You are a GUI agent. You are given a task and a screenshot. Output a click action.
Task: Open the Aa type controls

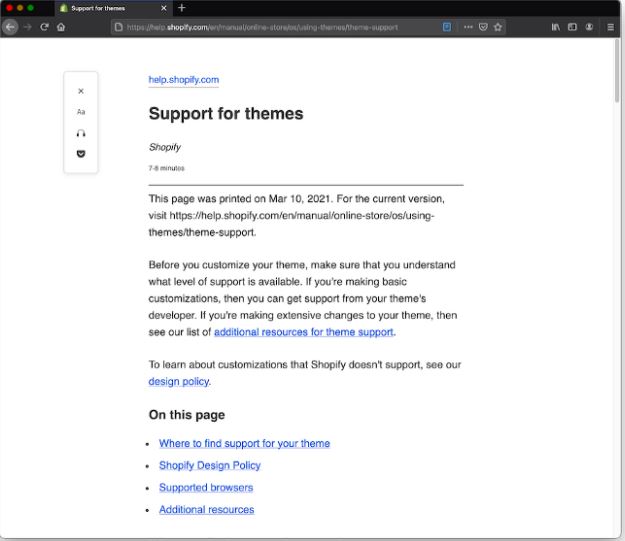tap(81, 112)
